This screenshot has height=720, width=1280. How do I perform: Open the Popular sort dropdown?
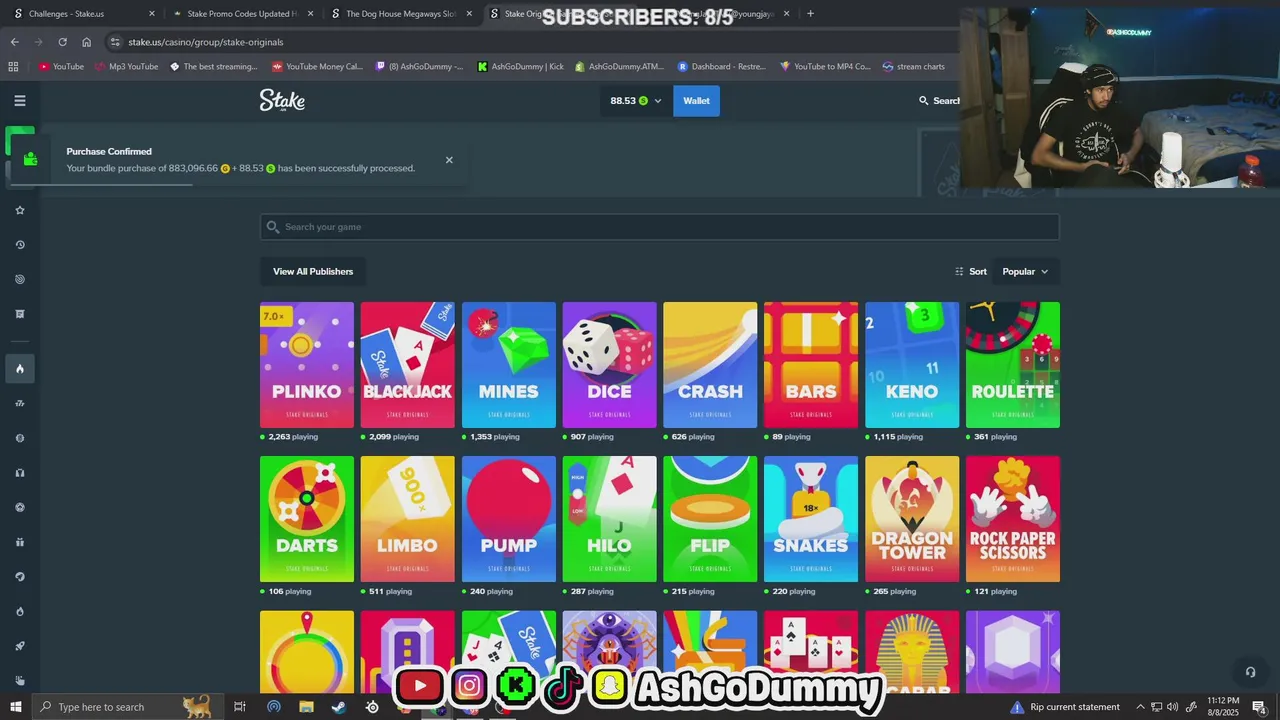1025,272
